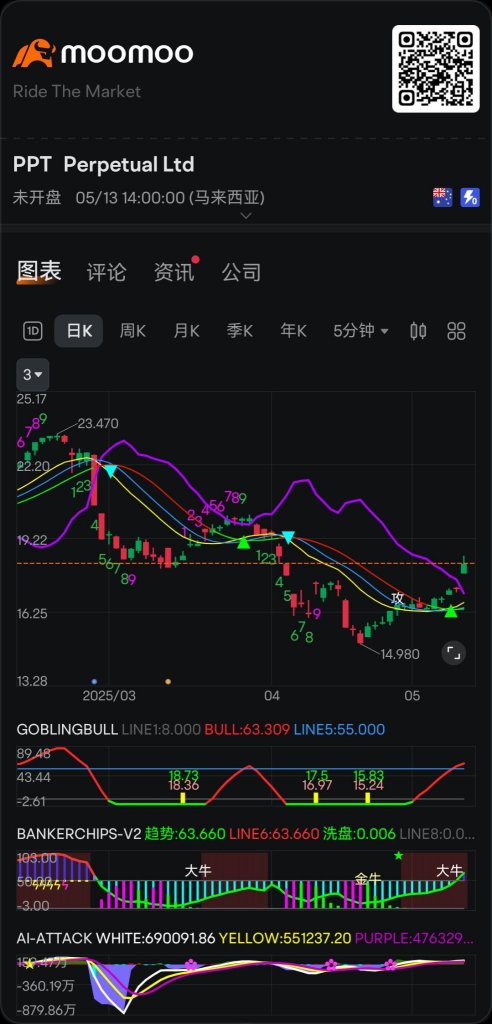Viewport: 492px width, 1024px height.
Task: Tap the moomoo bull logo
Action: (35, 53)
